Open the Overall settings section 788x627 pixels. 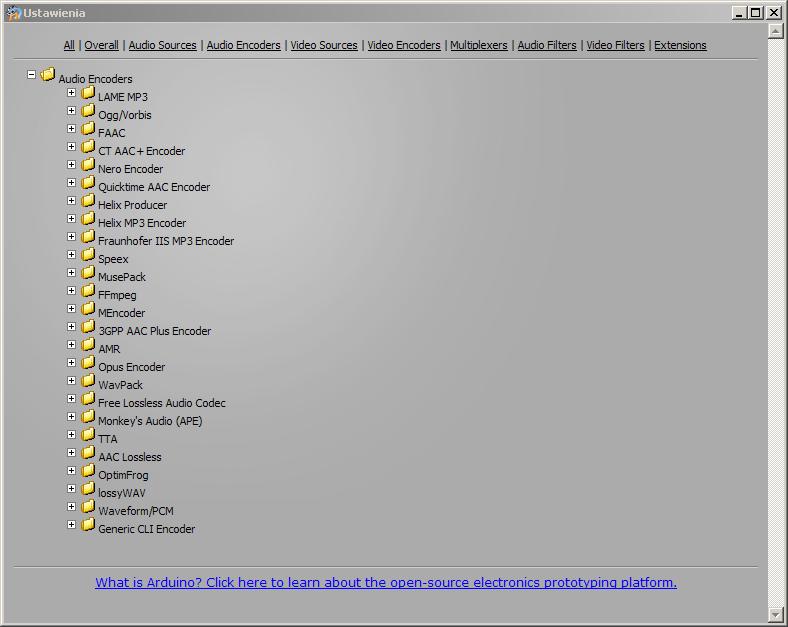(x=102, y=45)
